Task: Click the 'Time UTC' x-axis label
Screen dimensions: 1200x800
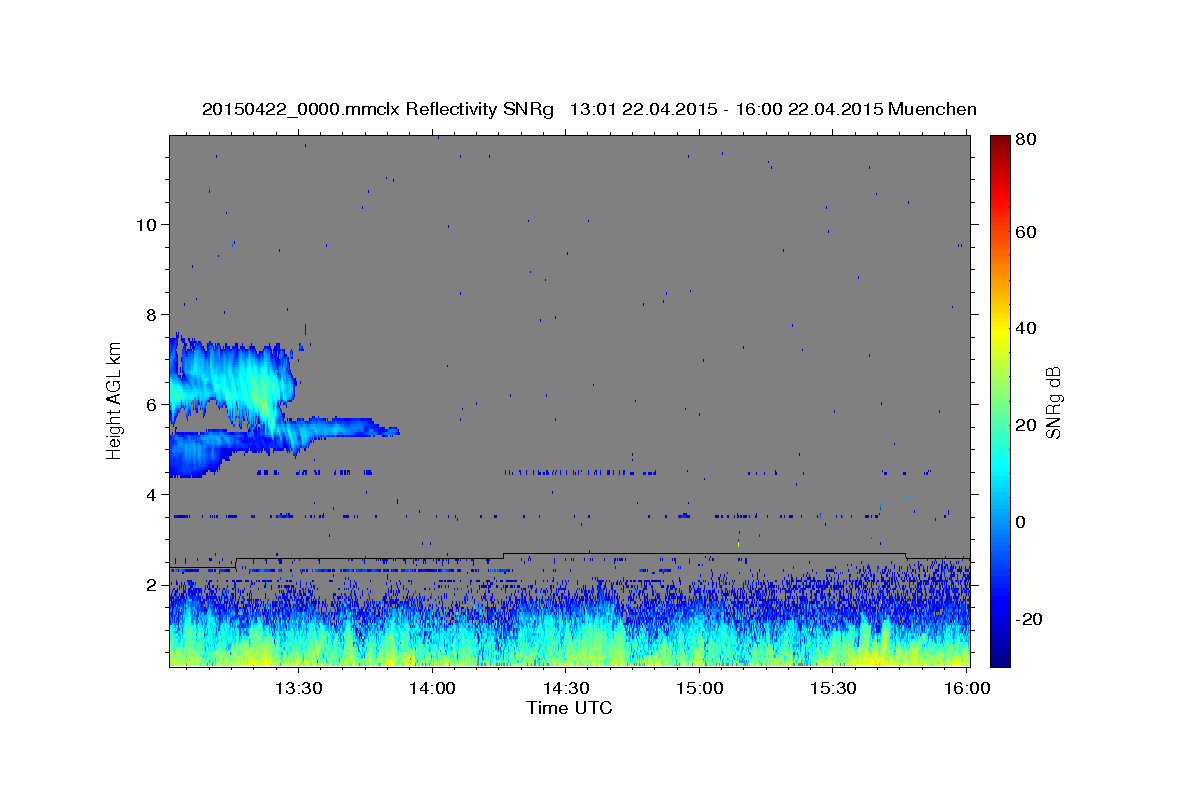Action: pyautogui.click(x=569, y=708)
